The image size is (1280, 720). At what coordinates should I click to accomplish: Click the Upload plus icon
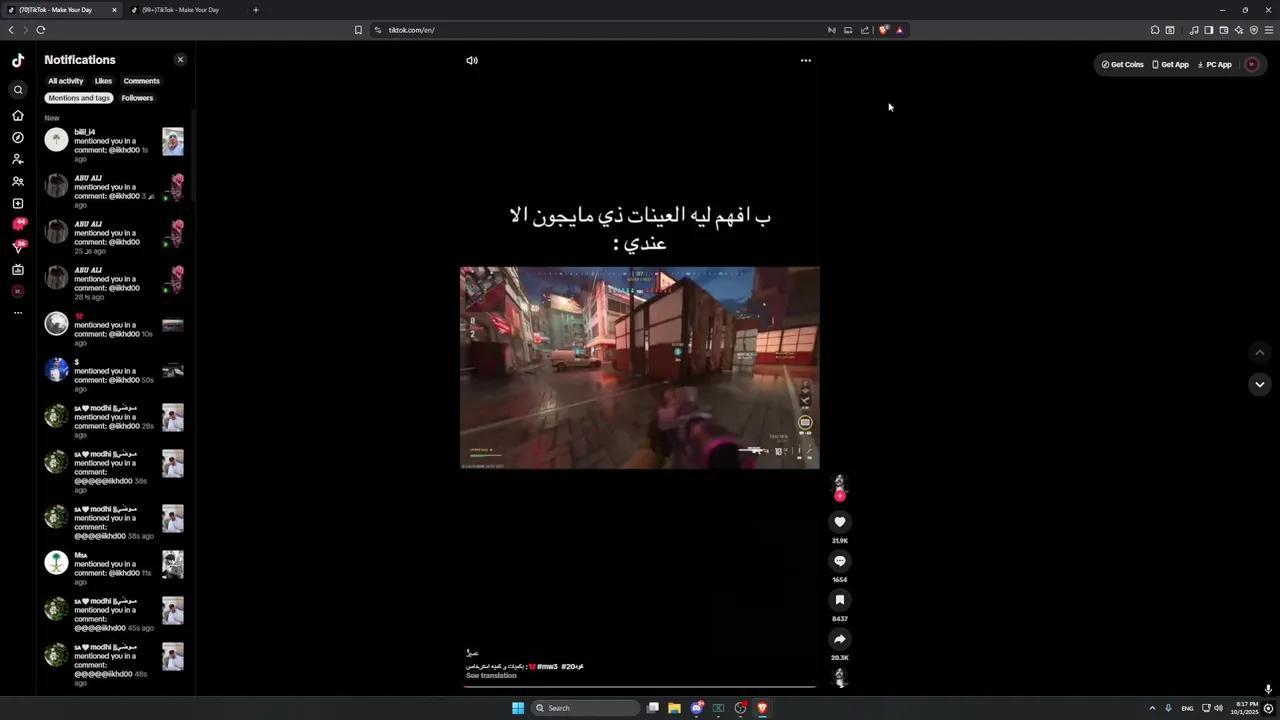click(x=18, y=203)
